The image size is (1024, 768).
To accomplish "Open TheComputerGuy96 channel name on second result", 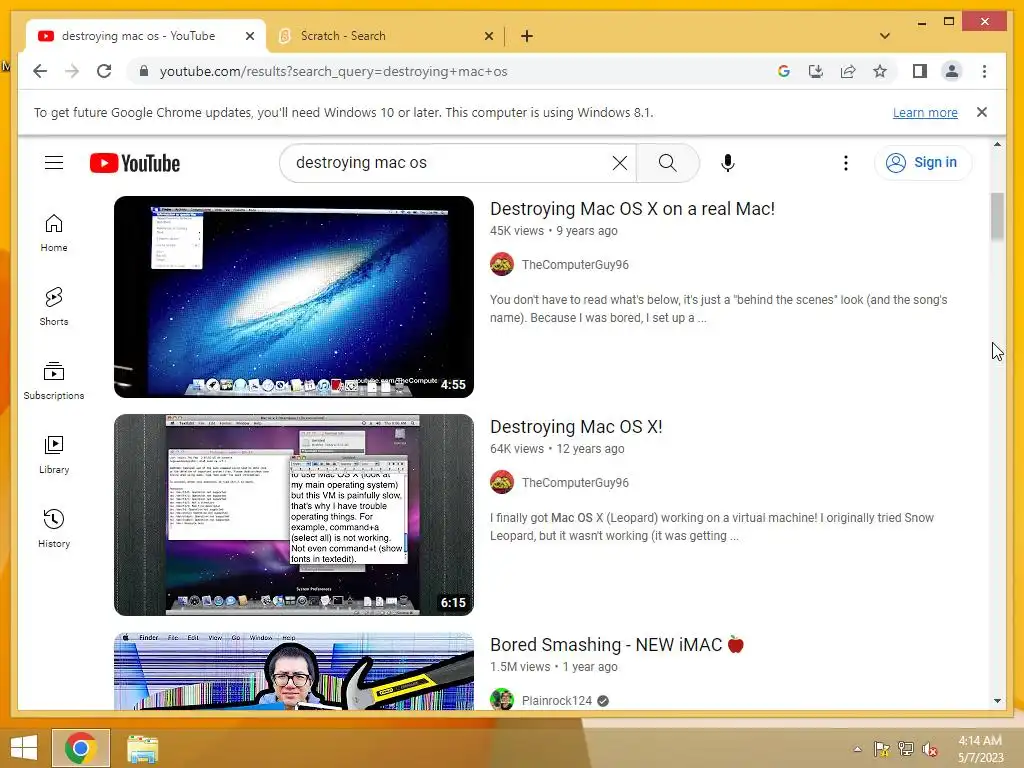I will (x=575, y=483).
